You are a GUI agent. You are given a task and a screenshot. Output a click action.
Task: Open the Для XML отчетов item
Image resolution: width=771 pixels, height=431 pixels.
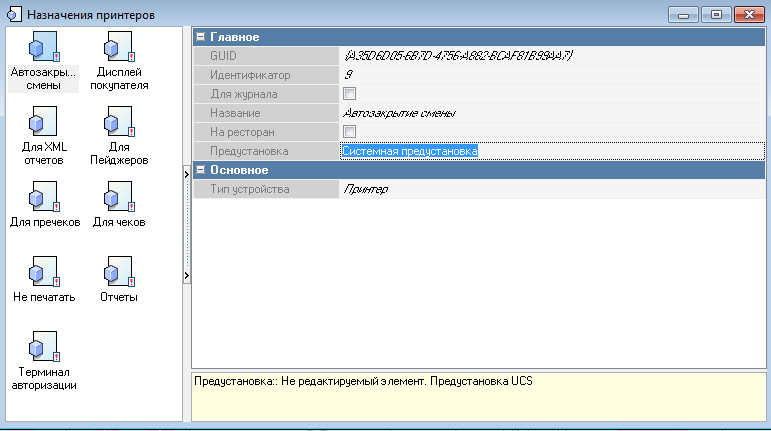44,124
